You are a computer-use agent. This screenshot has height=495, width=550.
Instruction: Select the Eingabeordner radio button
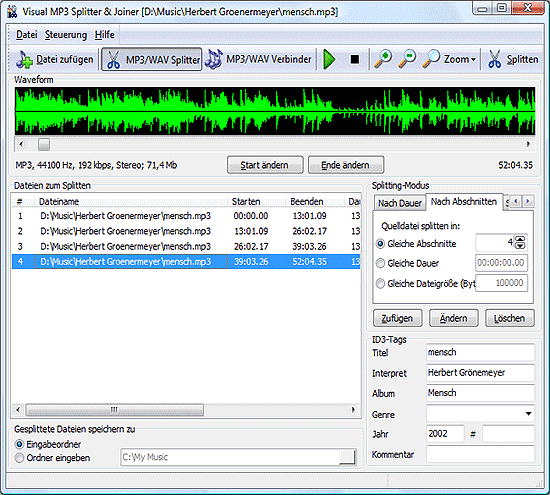[x=20, y=444]
